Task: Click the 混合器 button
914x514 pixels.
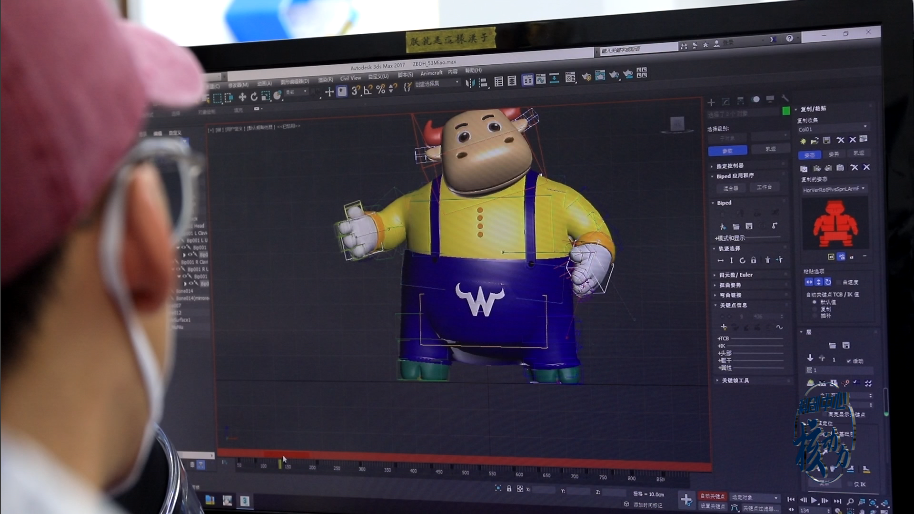Action: [731, 188]
